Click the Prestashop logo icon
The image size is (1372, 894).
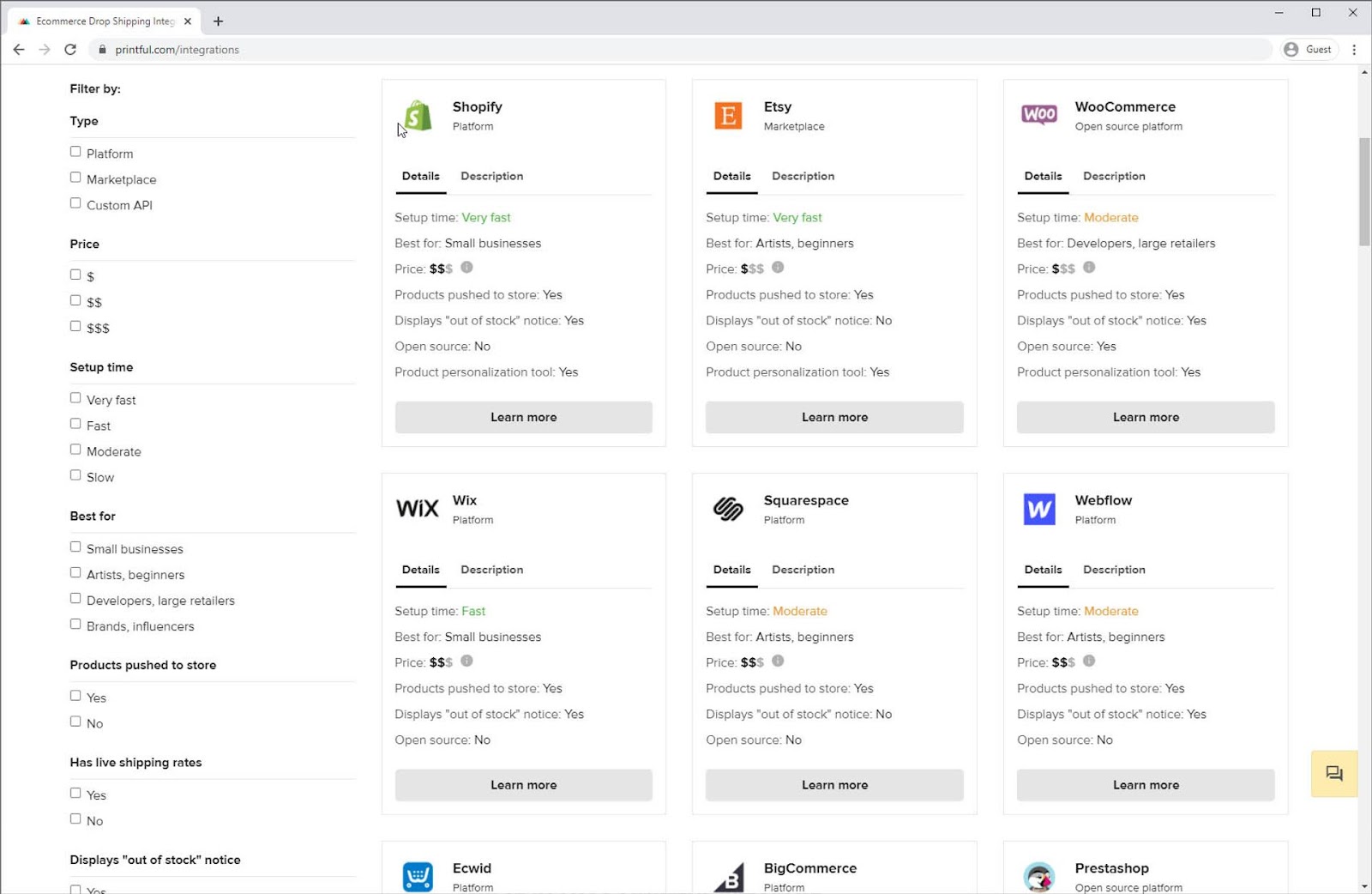coord(1039,877)
